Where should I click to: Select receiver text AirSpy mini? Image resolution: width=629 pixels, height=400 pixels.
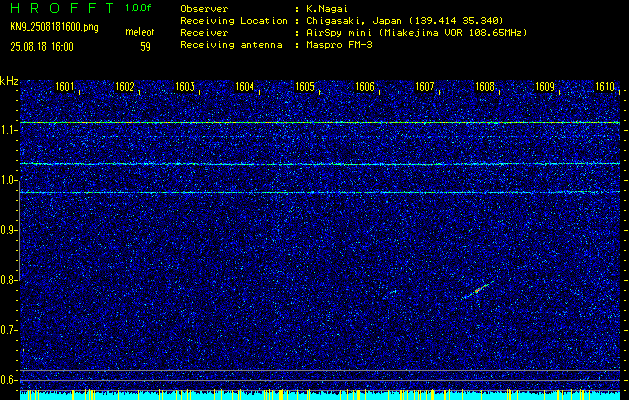click(342, 33)
